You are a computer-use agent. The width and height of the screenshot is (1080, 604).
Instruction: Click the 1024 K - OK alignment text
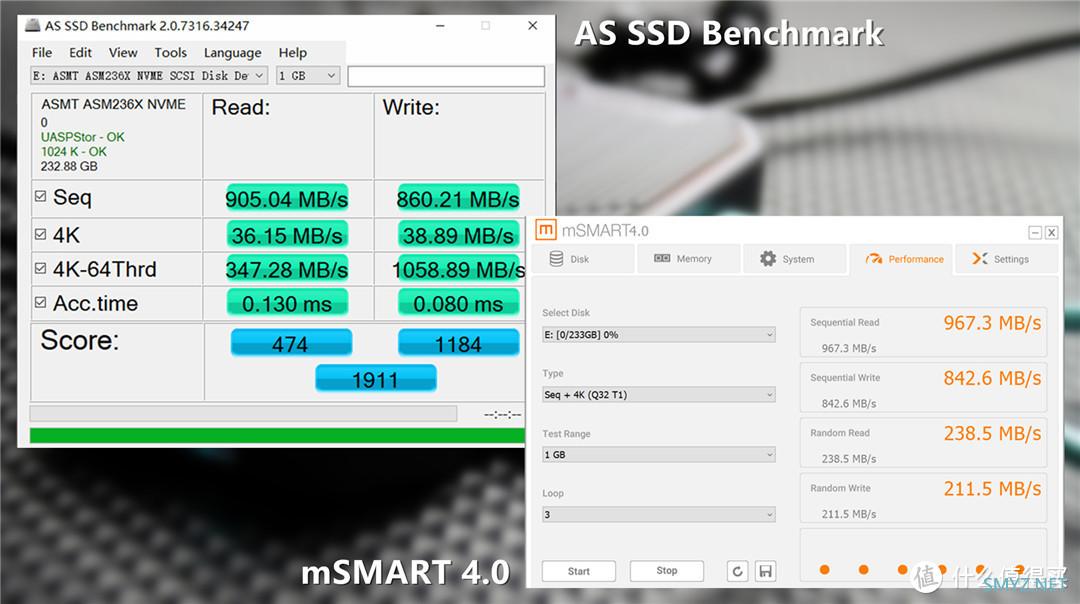tap(74, 152)
